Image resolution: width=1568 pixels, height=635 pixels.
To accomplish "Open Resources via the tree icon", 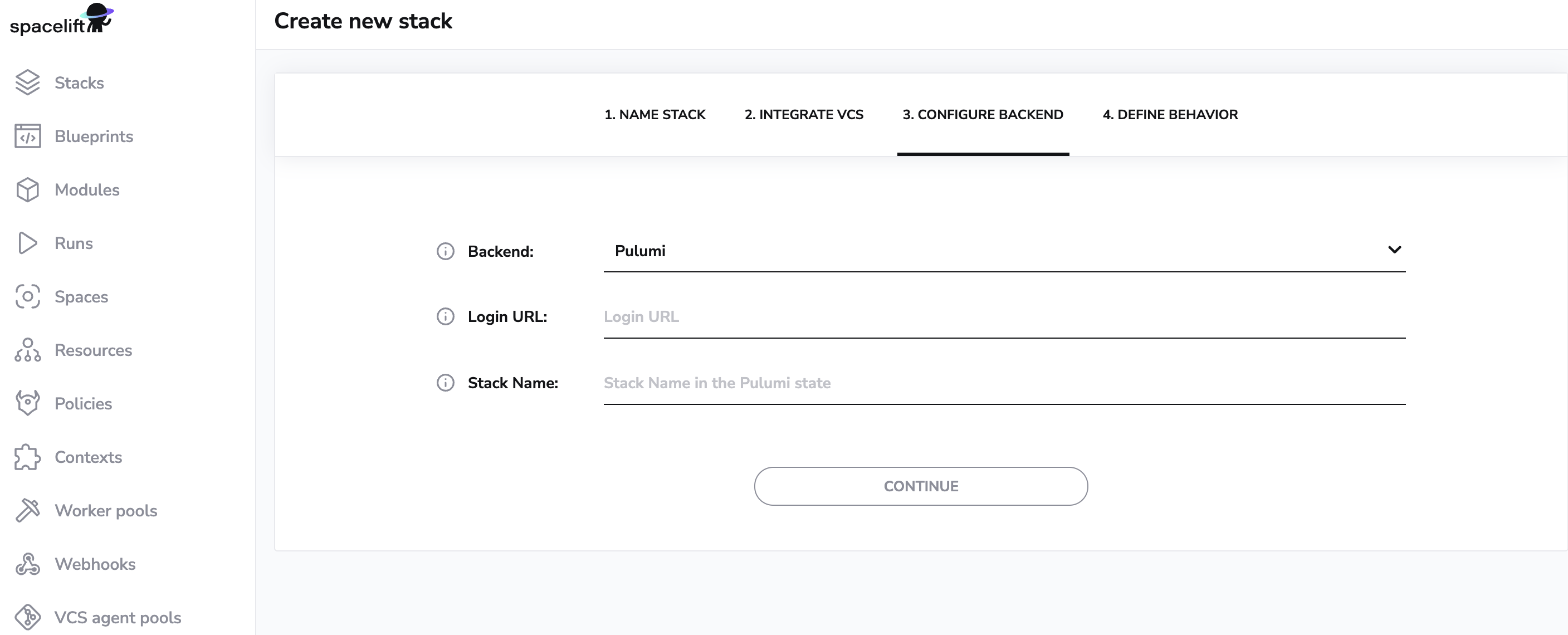I will (27, 350).
